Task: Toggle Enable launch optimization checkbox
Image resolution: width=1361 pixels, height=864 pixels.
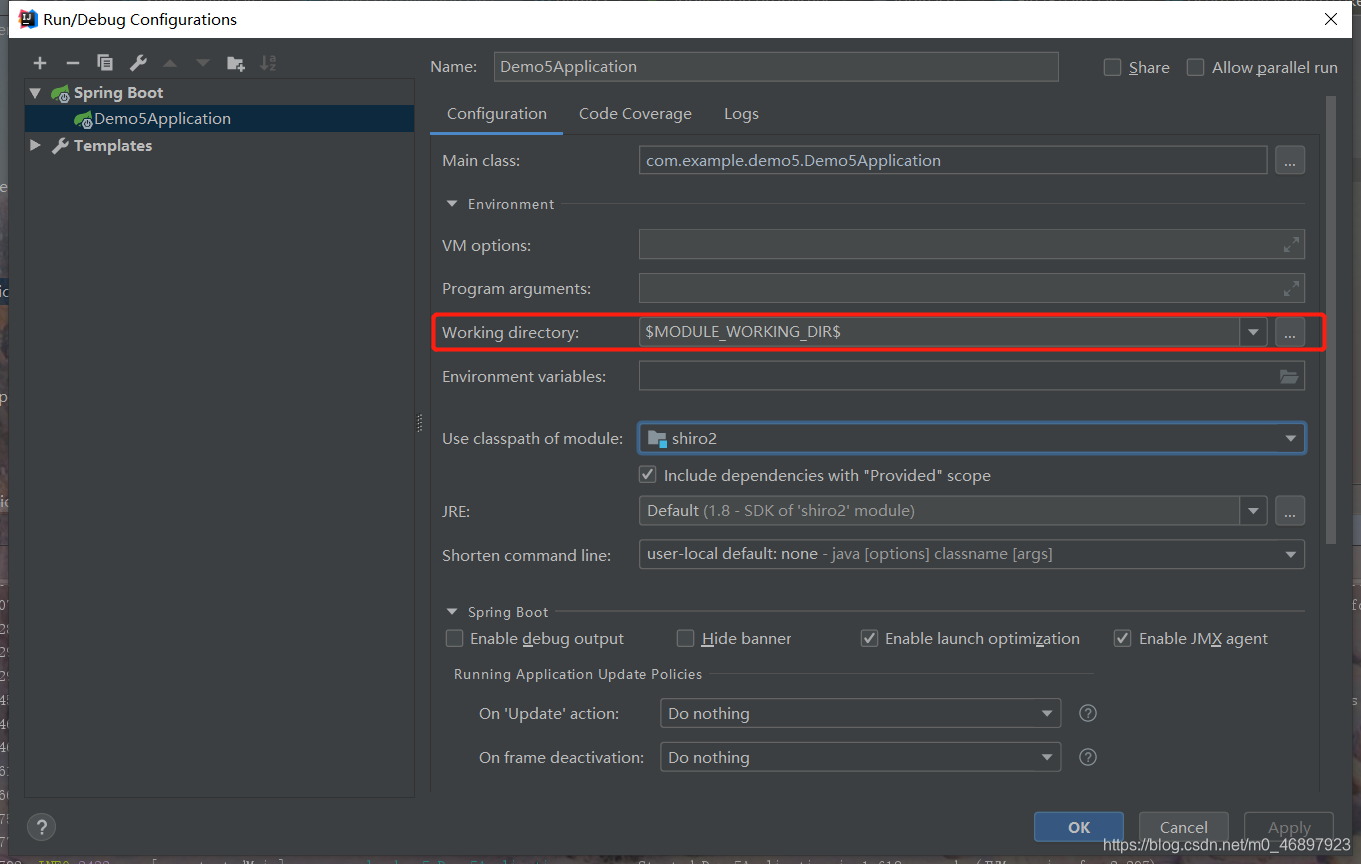Action: 869,638
